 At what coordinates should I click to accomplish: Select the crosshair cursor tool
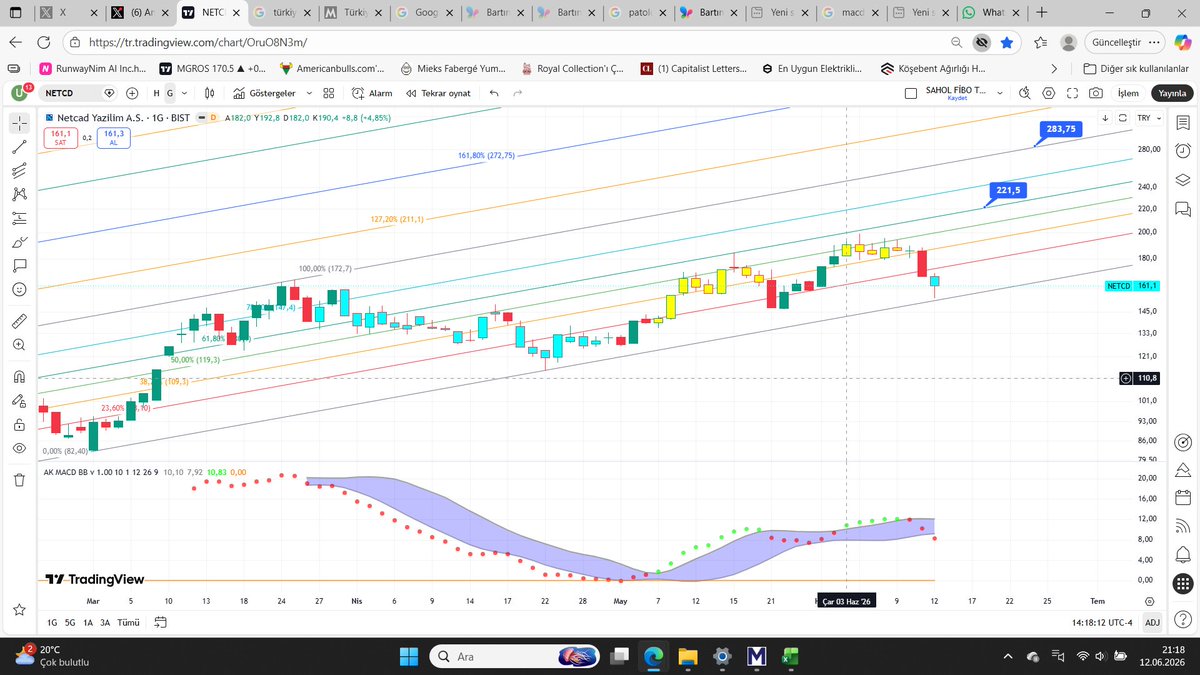pos(20,123)
